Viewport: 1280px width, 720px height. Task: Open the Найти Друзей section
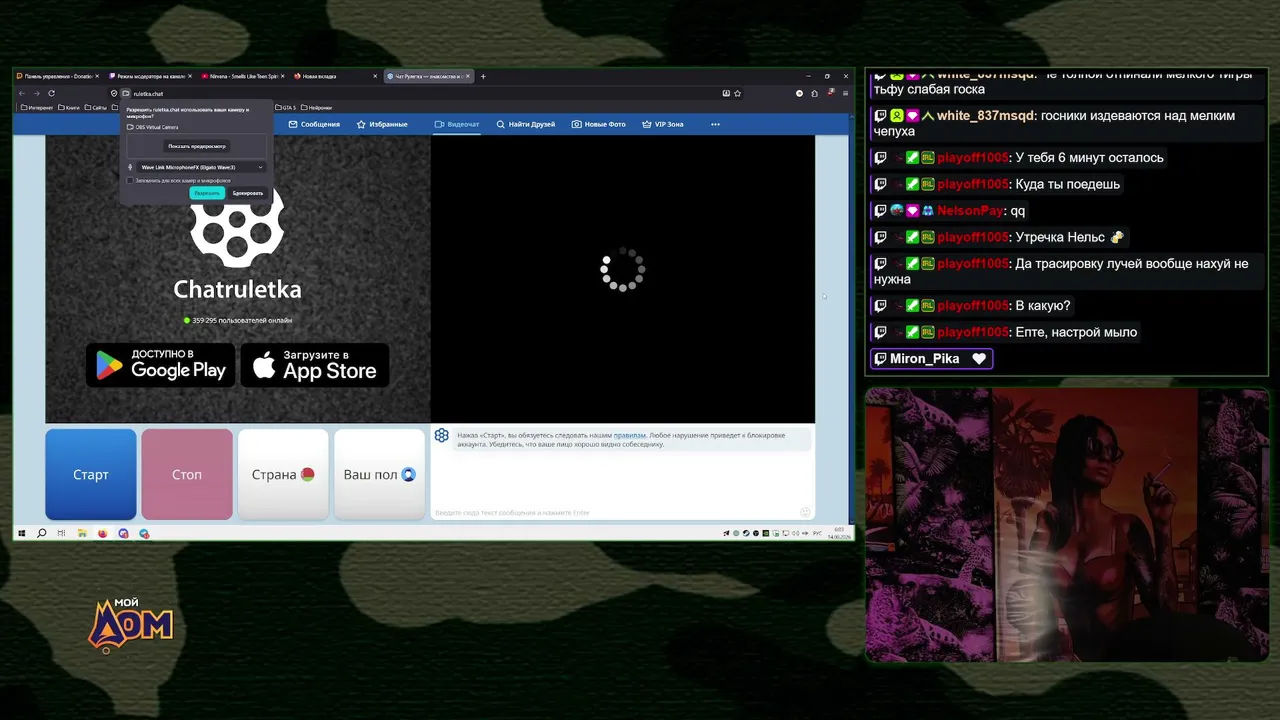click(x=526, y=124)
